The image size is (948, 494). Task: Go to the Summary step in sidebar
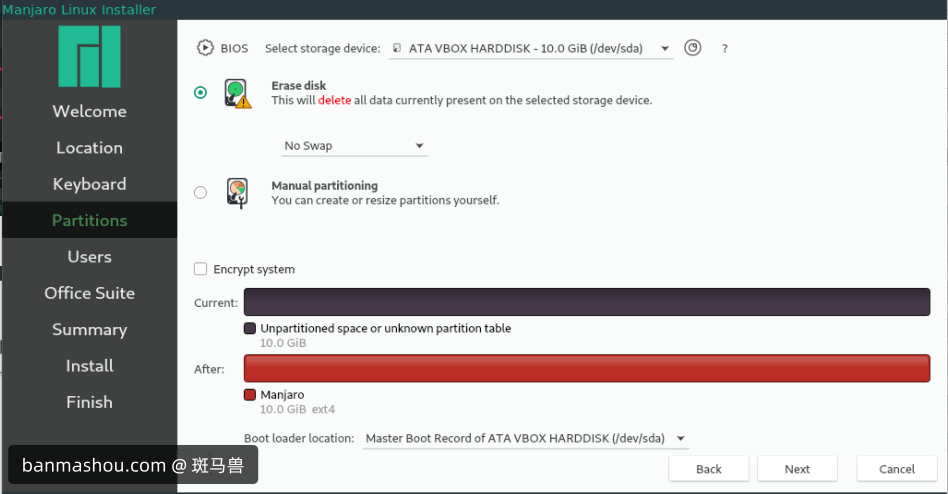point(89,330)
